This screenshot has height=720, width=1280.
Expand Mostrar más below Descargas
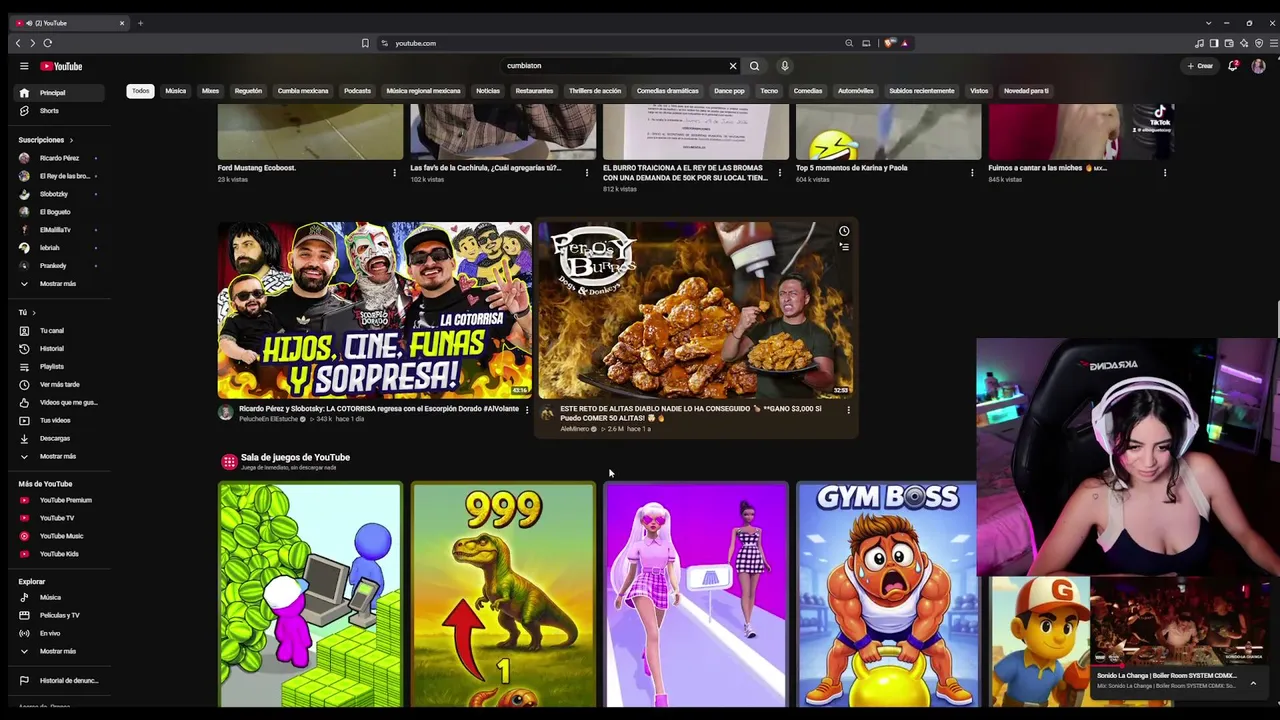[60, 456]
